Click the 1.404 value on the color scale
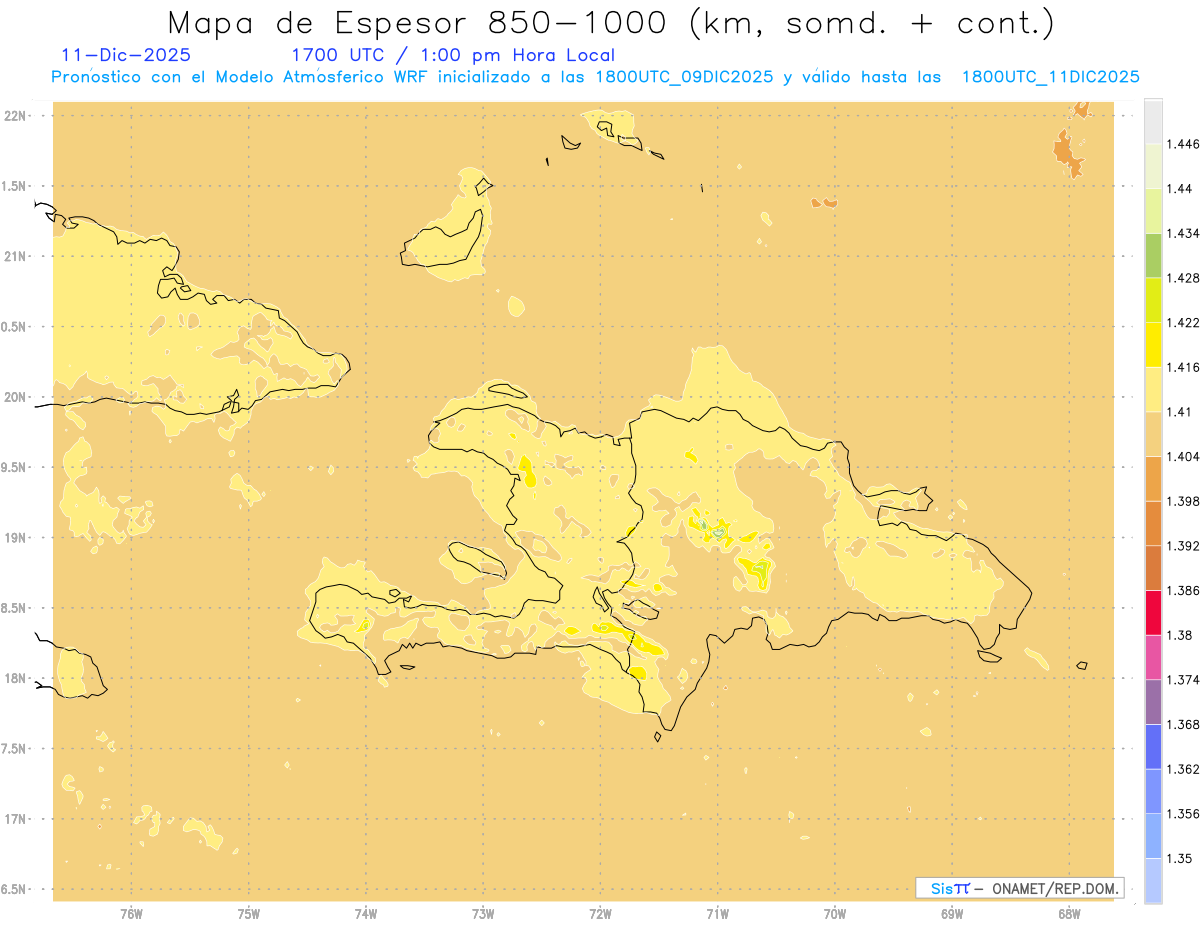The image size is (1200, 927). [1184, 456]
